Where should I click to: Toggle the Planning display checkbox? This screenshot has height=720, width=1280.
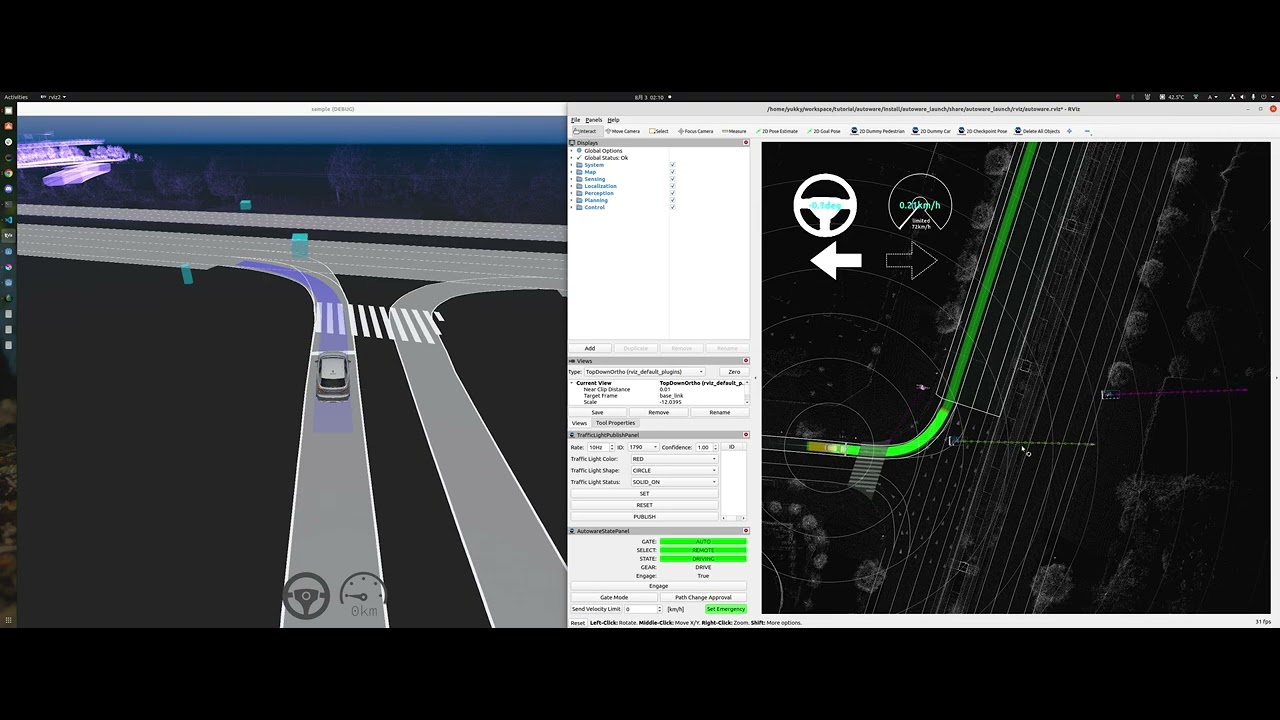(672, 200)
